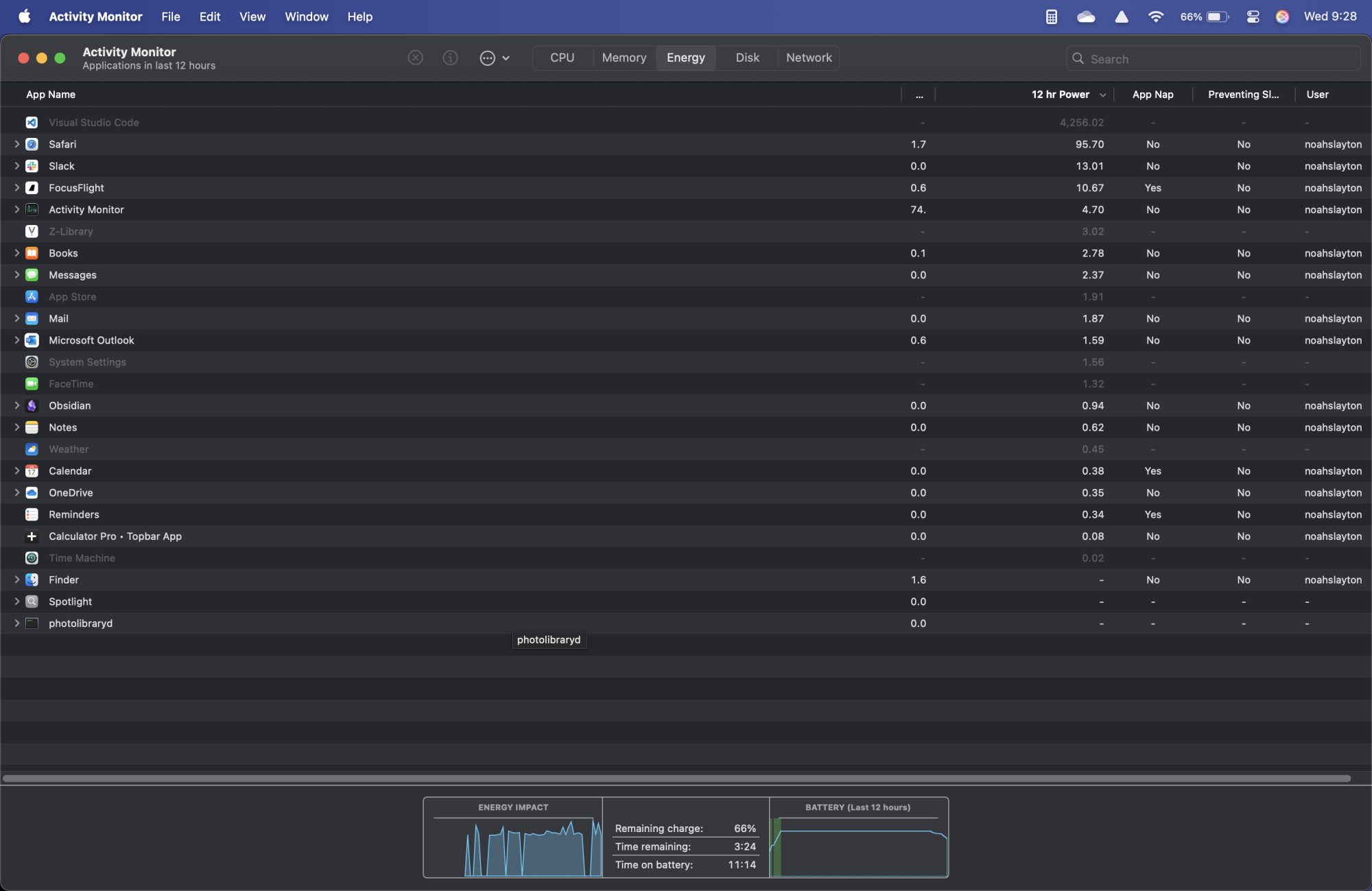1372x891 pixels.
Task: Click the Visual Studio Code app icon
Action: [x=32, y=122]
